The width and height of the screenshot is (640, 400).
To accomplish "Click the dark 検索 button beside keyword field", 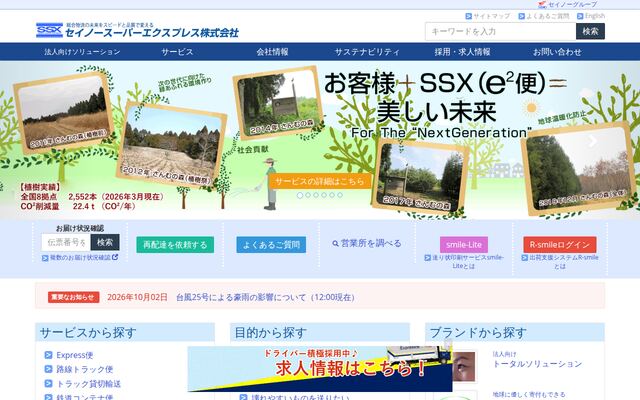I will [x=590, y=31].
